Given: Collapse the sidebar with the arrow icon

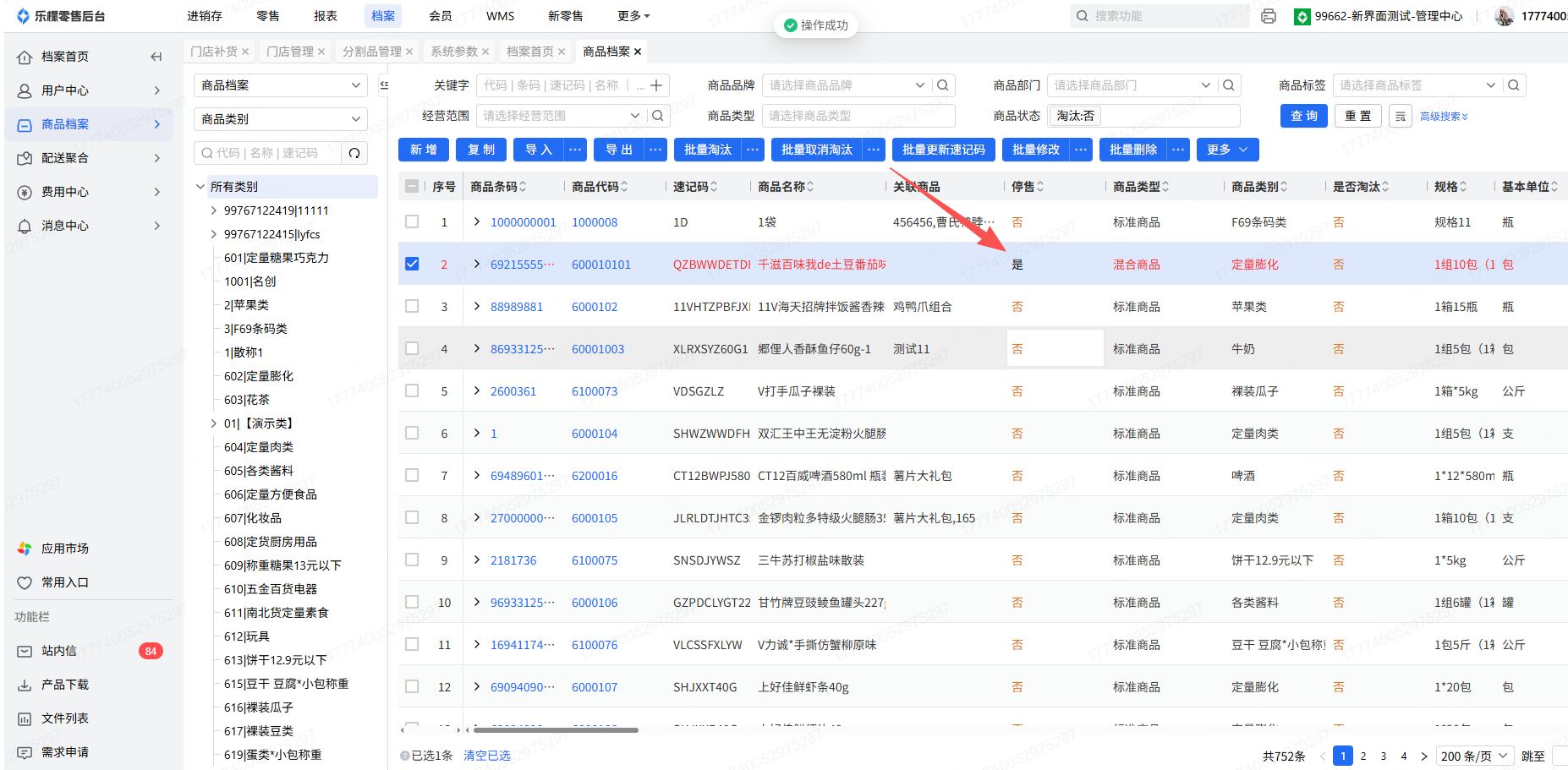Looking at the screenshot, I should (156, 57).
